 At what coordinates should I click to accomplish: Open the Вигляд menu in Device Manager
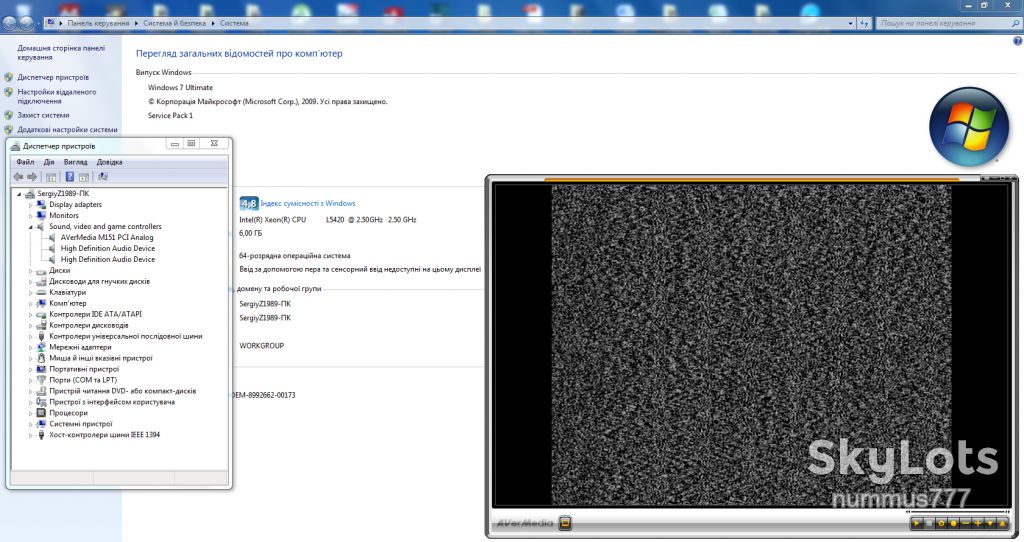(75, 162)
